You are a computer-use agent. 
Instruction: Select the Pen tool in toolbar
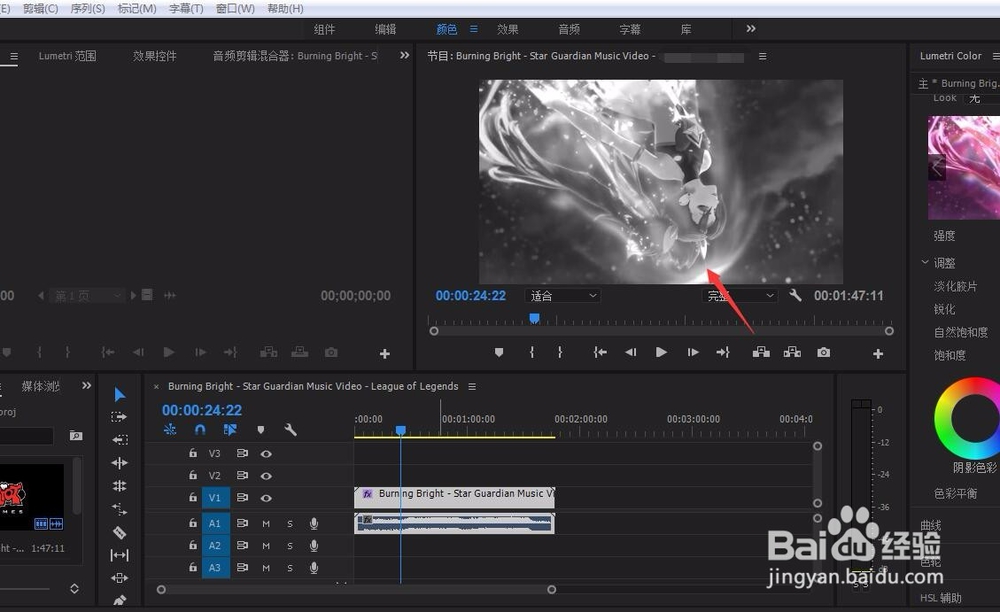click(x=119, y=600)
